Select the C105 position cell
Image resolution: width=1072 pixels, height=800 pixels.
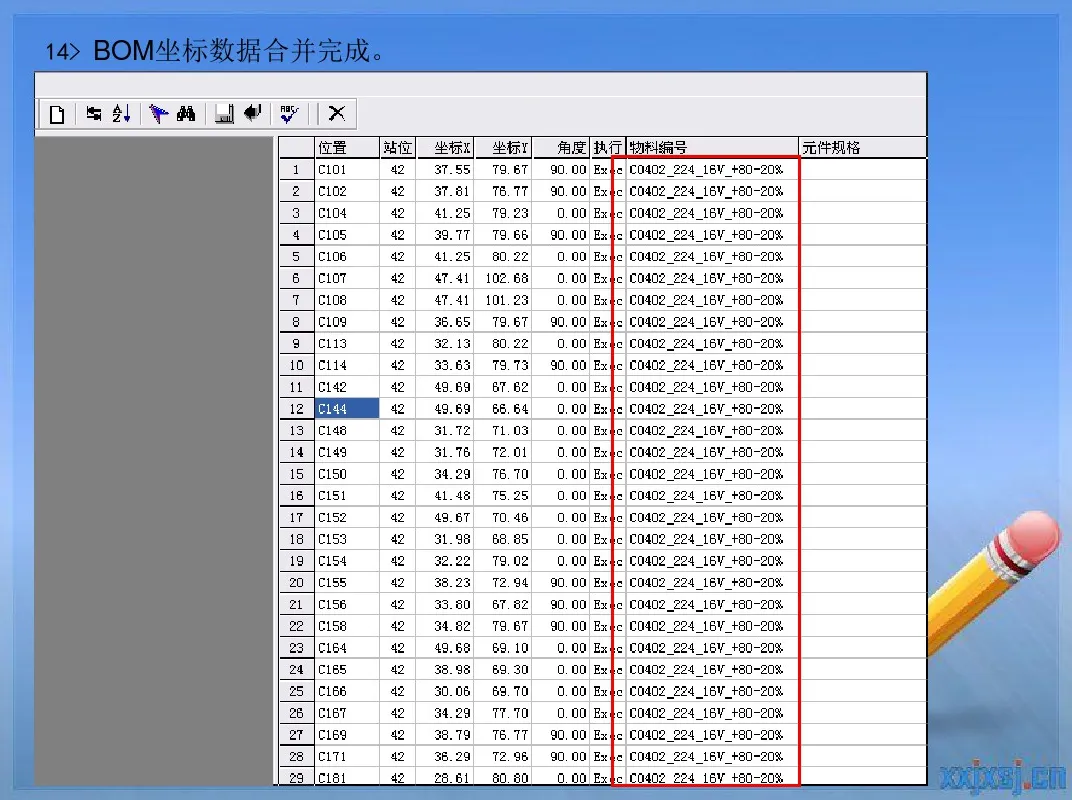click(347, 235)
